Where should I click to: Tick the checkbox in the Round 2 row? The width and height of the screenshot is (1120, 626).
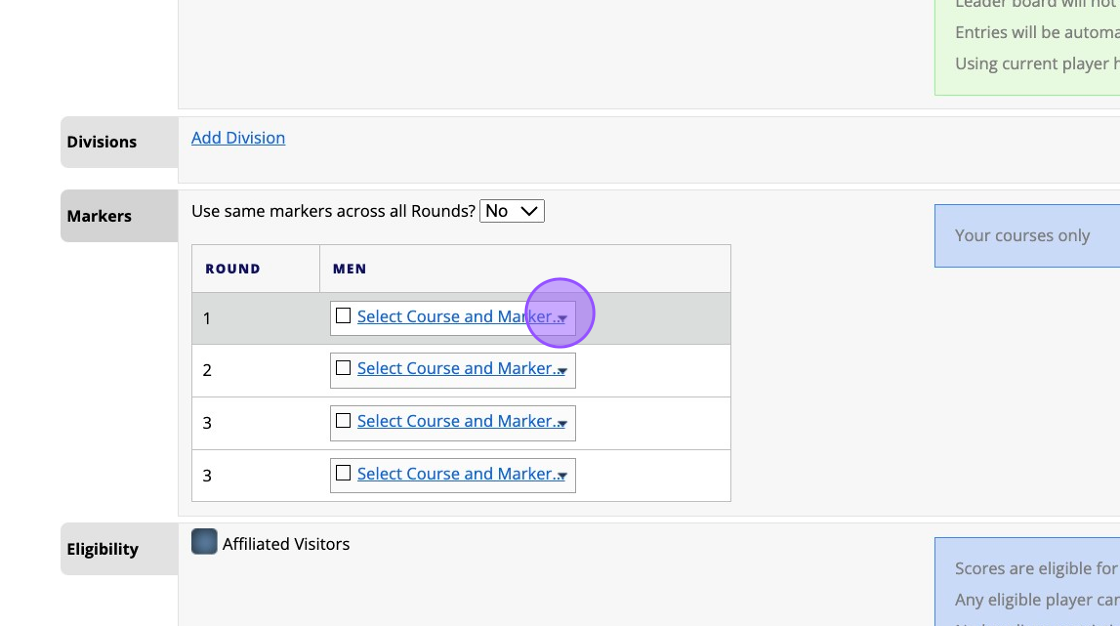pyautogui.click(x=343, y=368)
